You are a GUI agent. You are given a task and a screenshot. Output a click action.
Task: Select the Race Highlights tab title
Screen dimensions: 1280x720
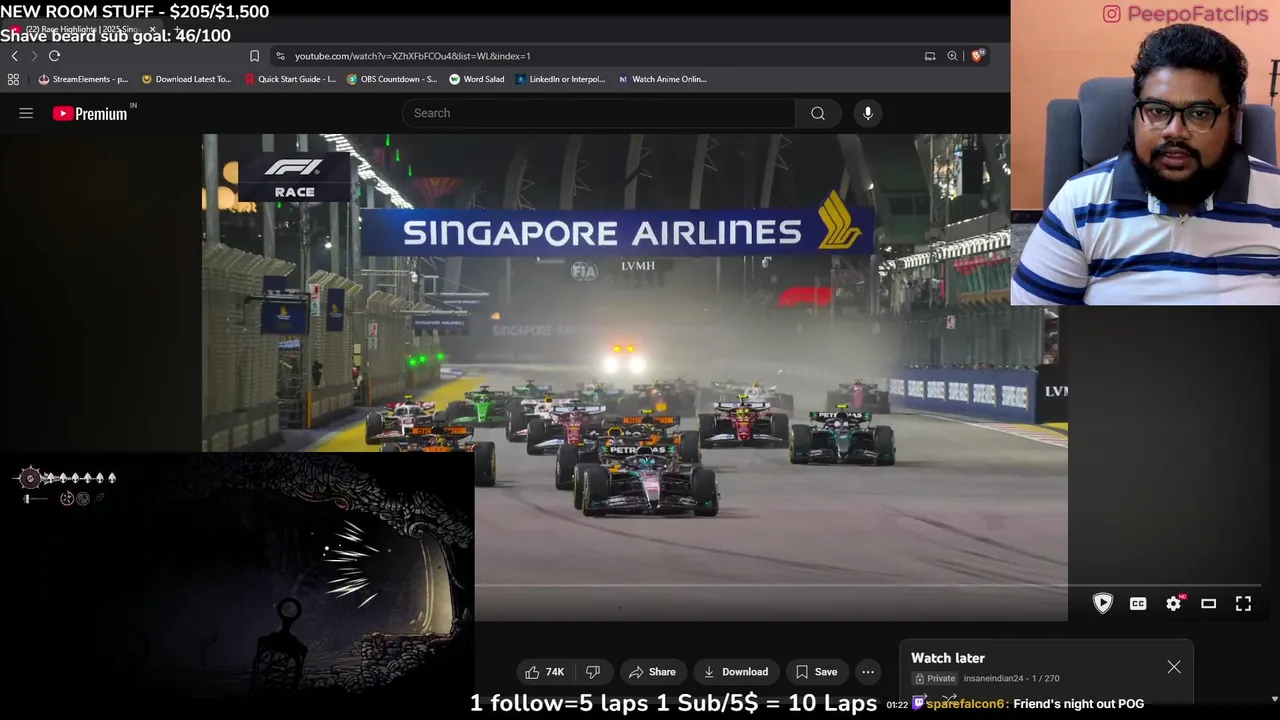point(80,30)
